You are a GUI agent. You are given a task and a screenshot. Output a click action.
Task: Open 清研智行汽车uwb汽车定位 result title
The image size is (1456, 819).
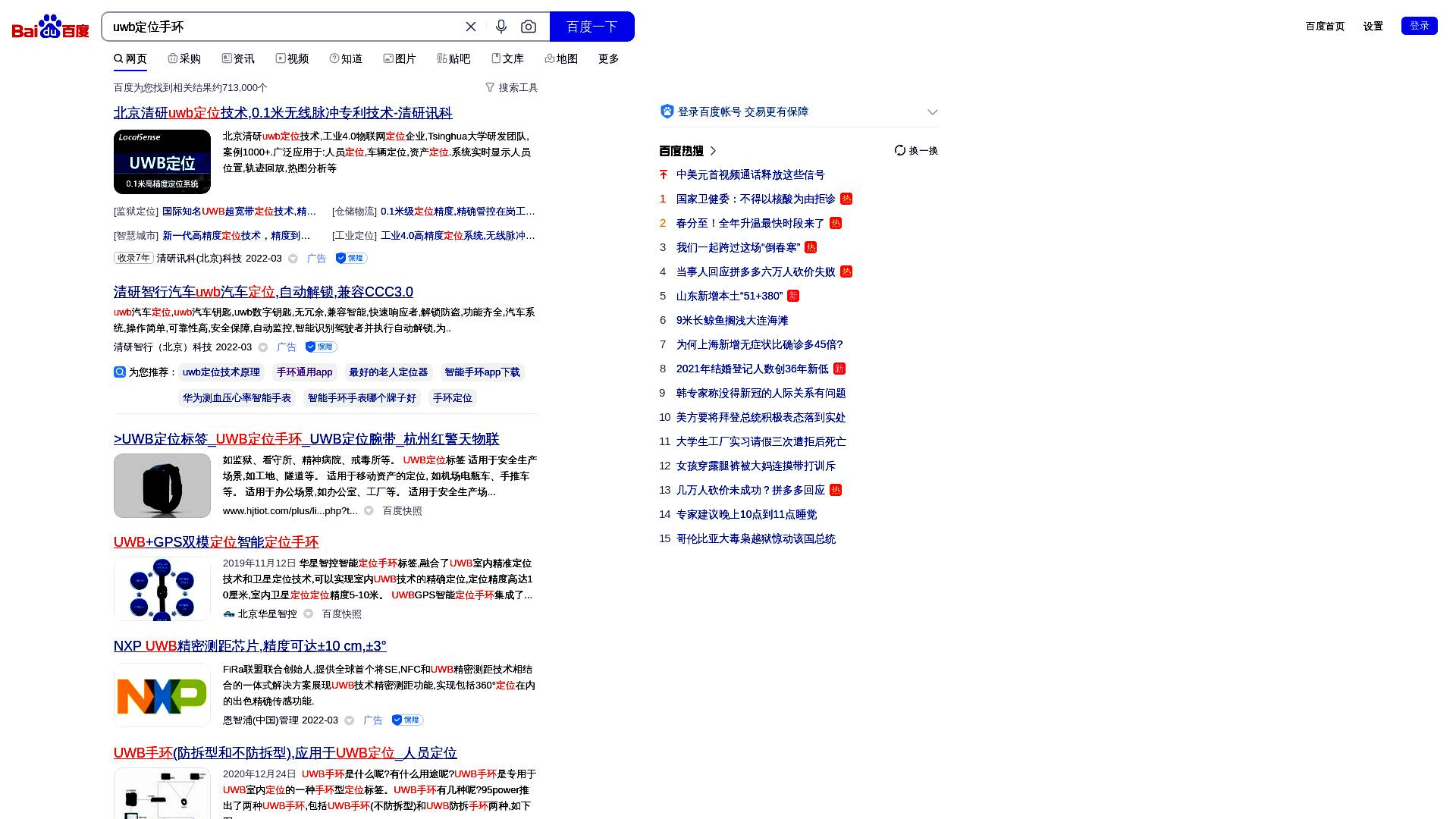[263, 292]
